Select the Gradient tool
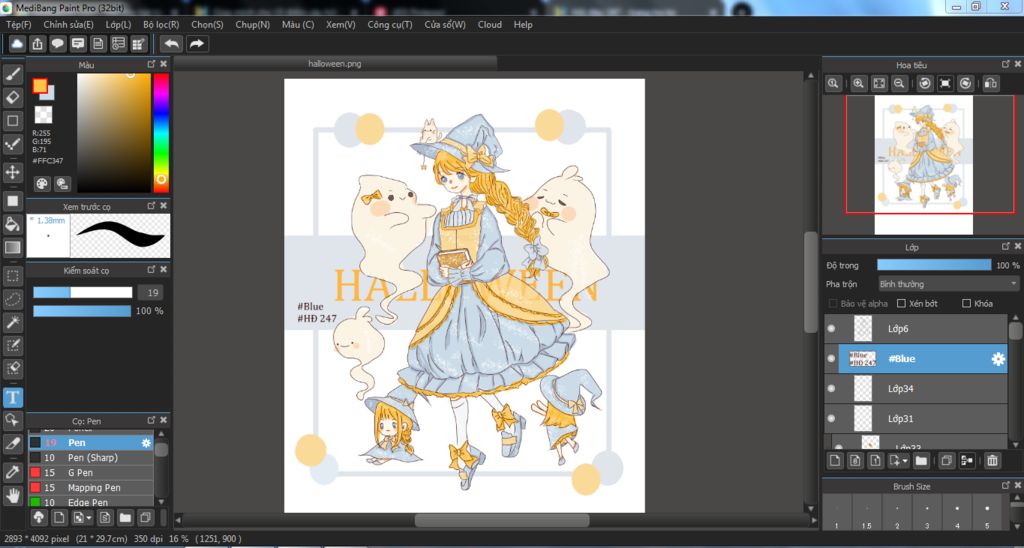Image resolution: width=1024 pixels, height=548 pixels. pos(12,248)
